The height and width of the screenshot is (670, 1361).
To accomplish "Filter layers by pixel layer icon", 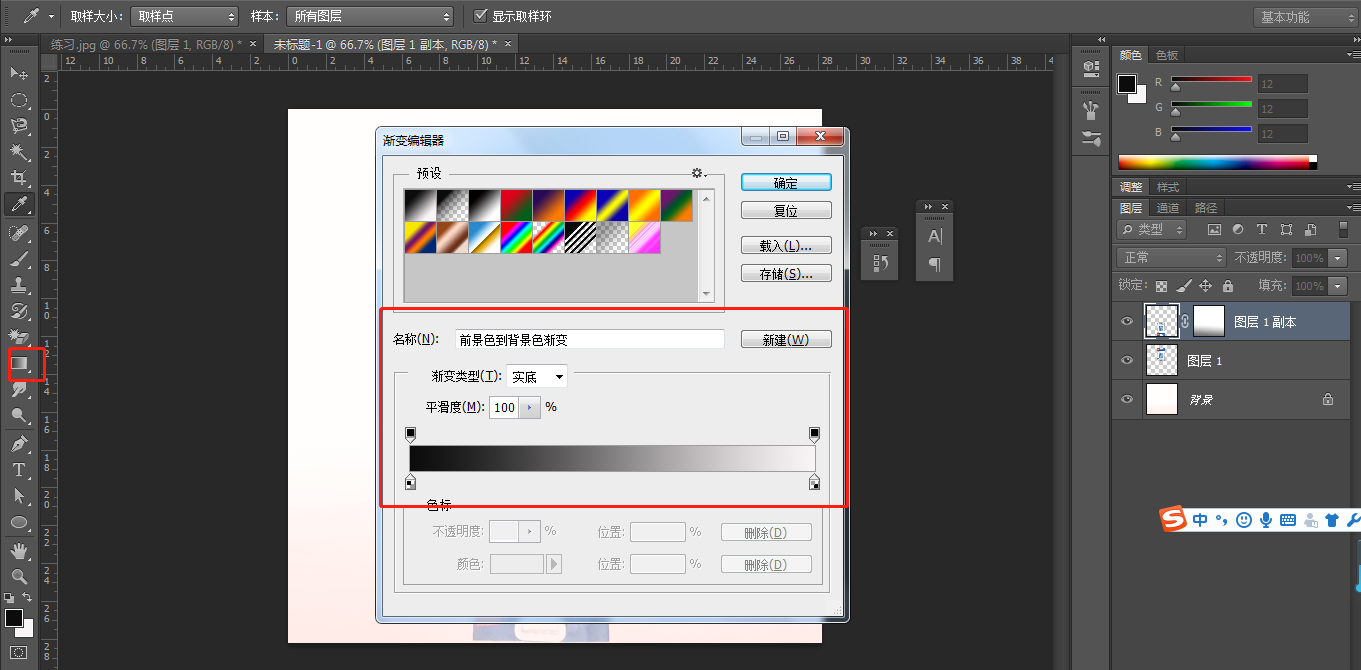I will (1215, 230).
